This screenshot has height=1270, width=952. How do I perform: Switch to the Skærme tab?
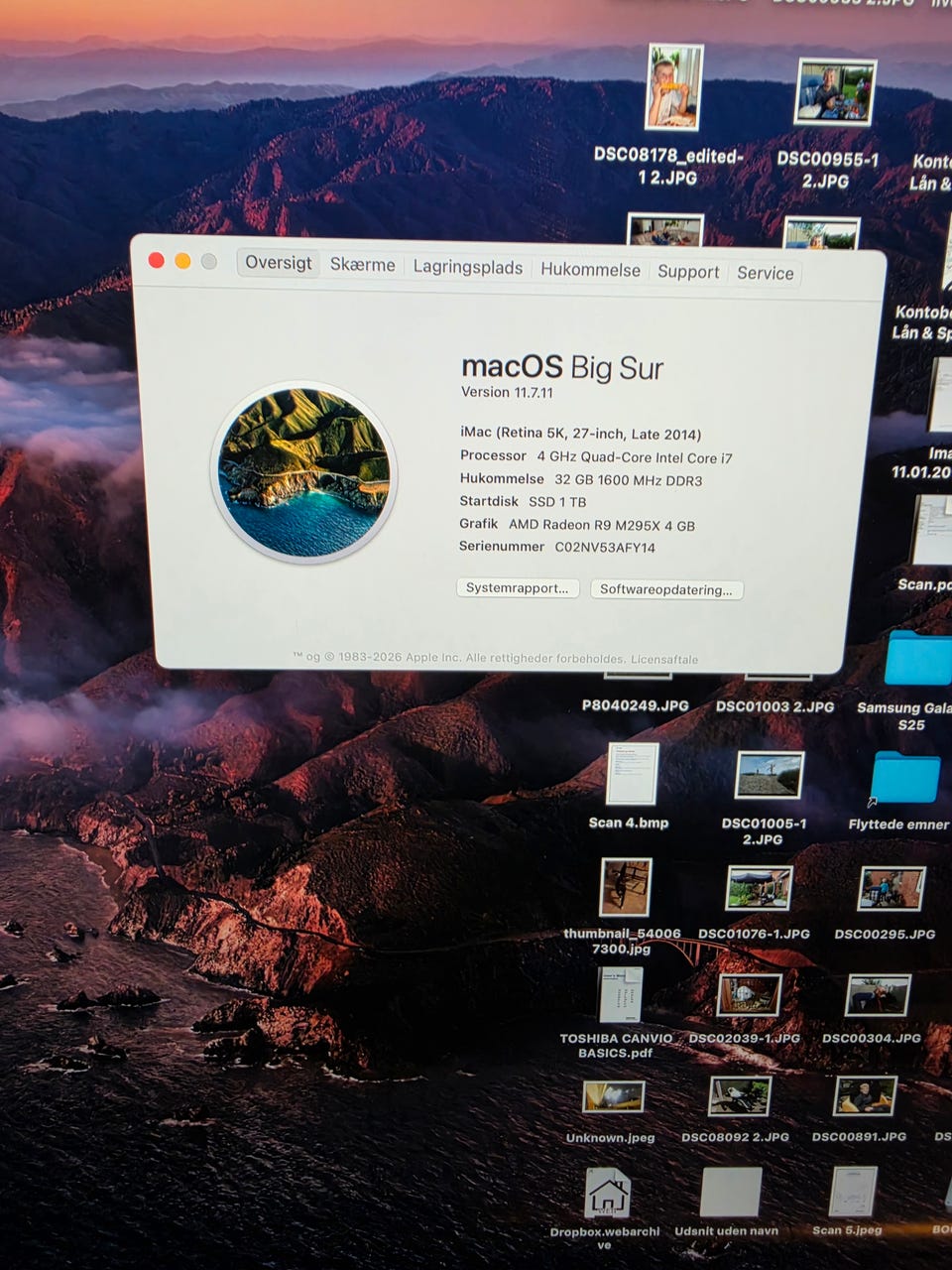362,265
